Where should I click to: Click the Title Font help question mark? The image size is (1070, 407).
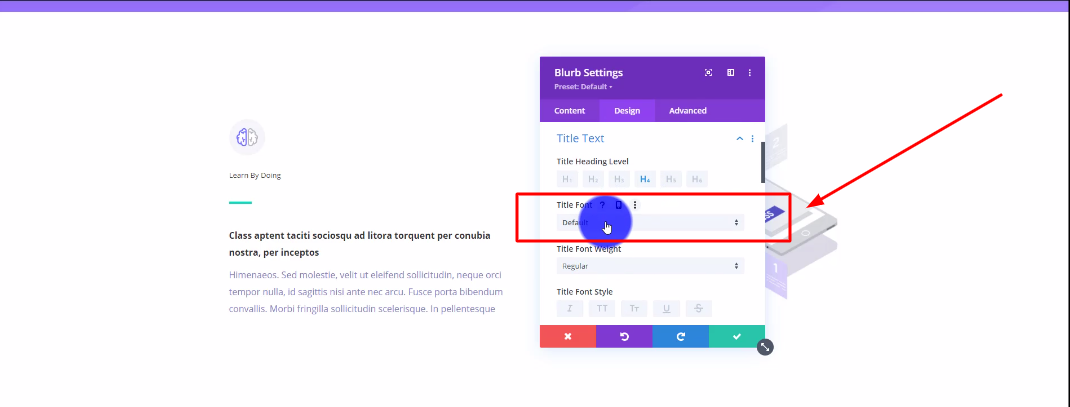click(x=602, y=205)
